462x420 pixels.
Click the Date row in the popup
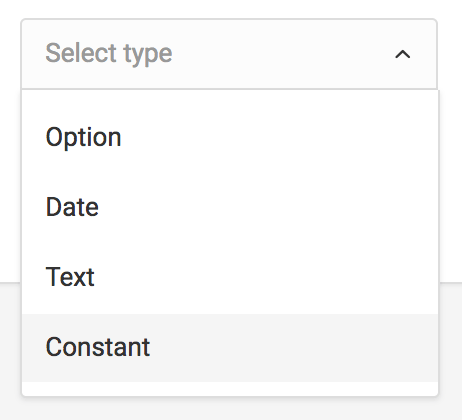coord(230,207)
